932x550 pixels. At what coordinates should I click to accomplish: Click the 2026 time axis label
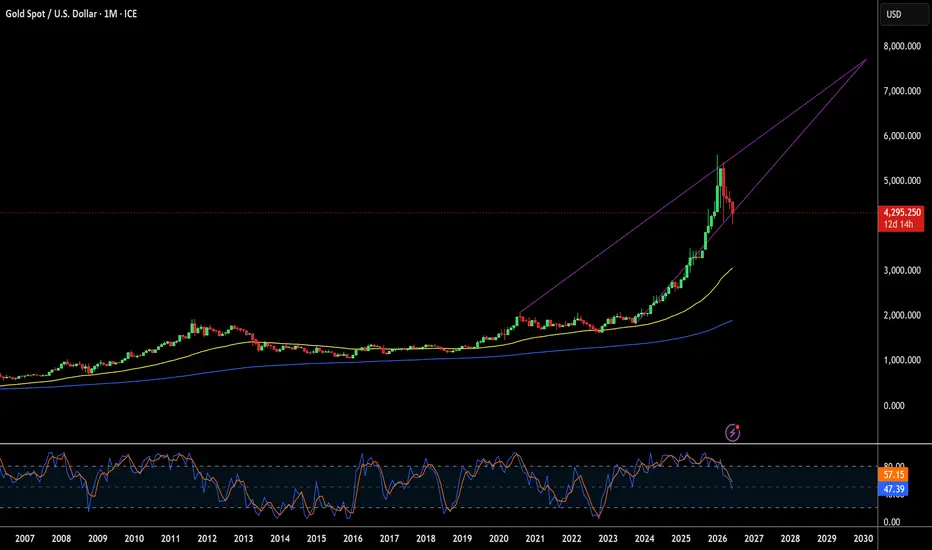[x=717, y=538]
